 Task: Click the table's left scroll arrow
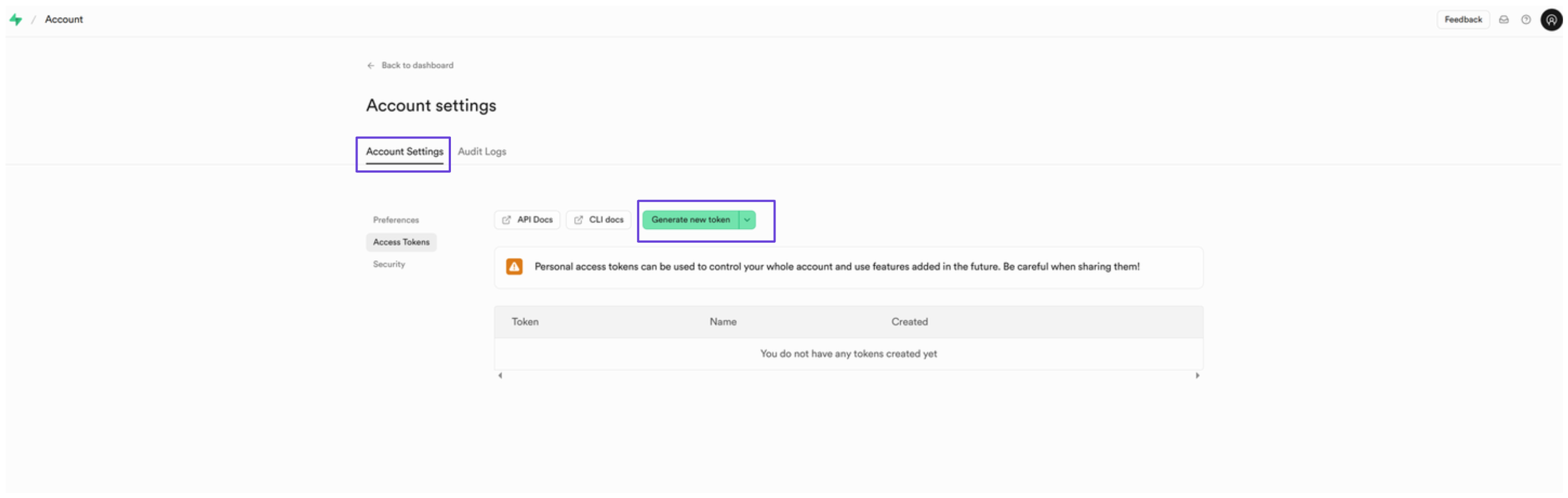499,375
